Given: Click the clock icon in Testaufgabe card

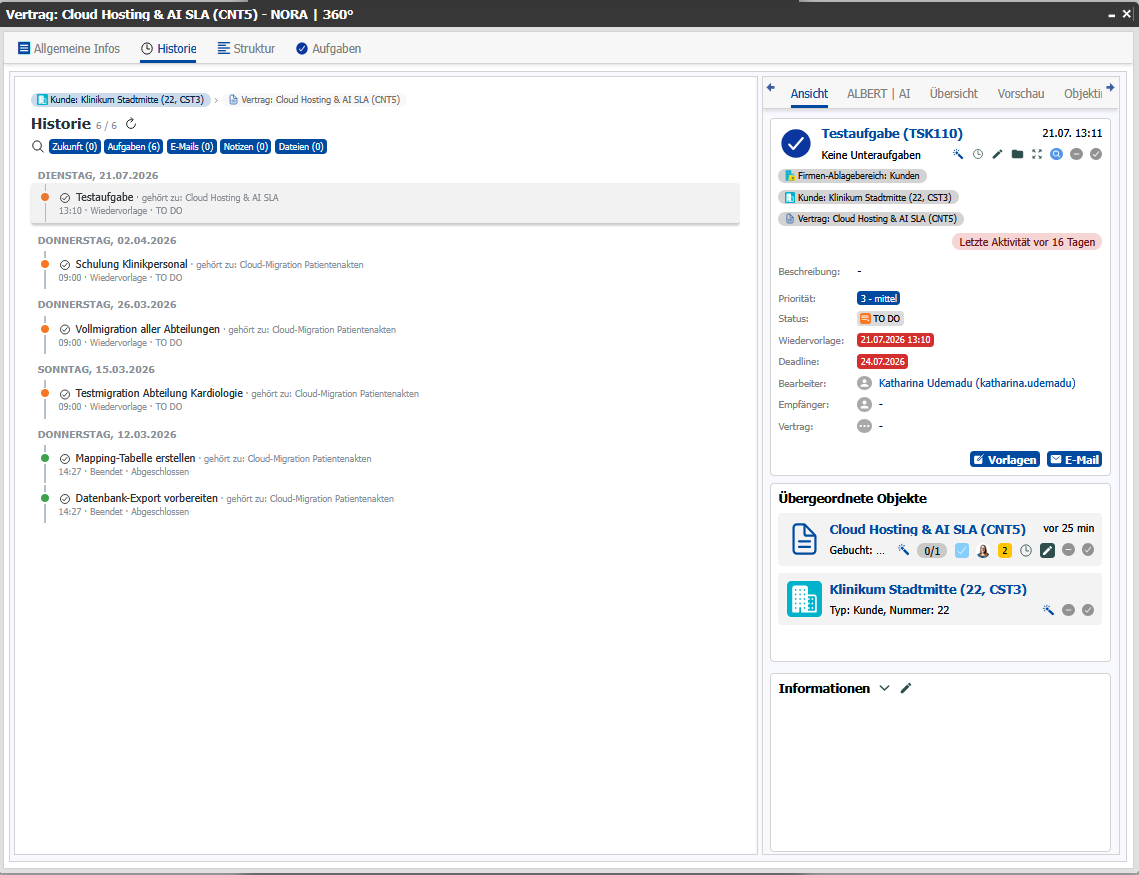Looking at the screenshot, I should click(978, 154).
